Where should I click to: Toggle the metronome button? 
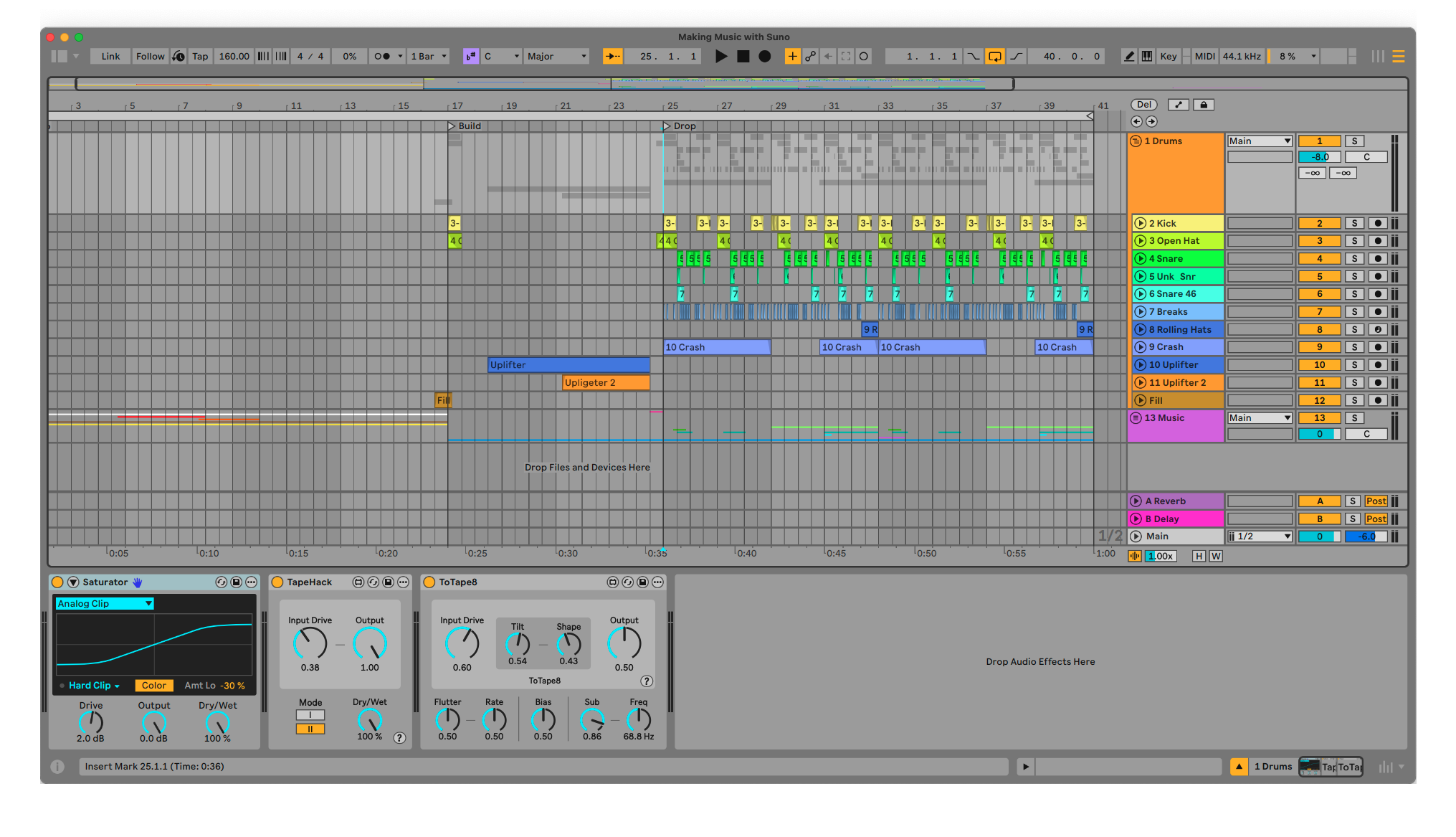click(x=383, y=56)
